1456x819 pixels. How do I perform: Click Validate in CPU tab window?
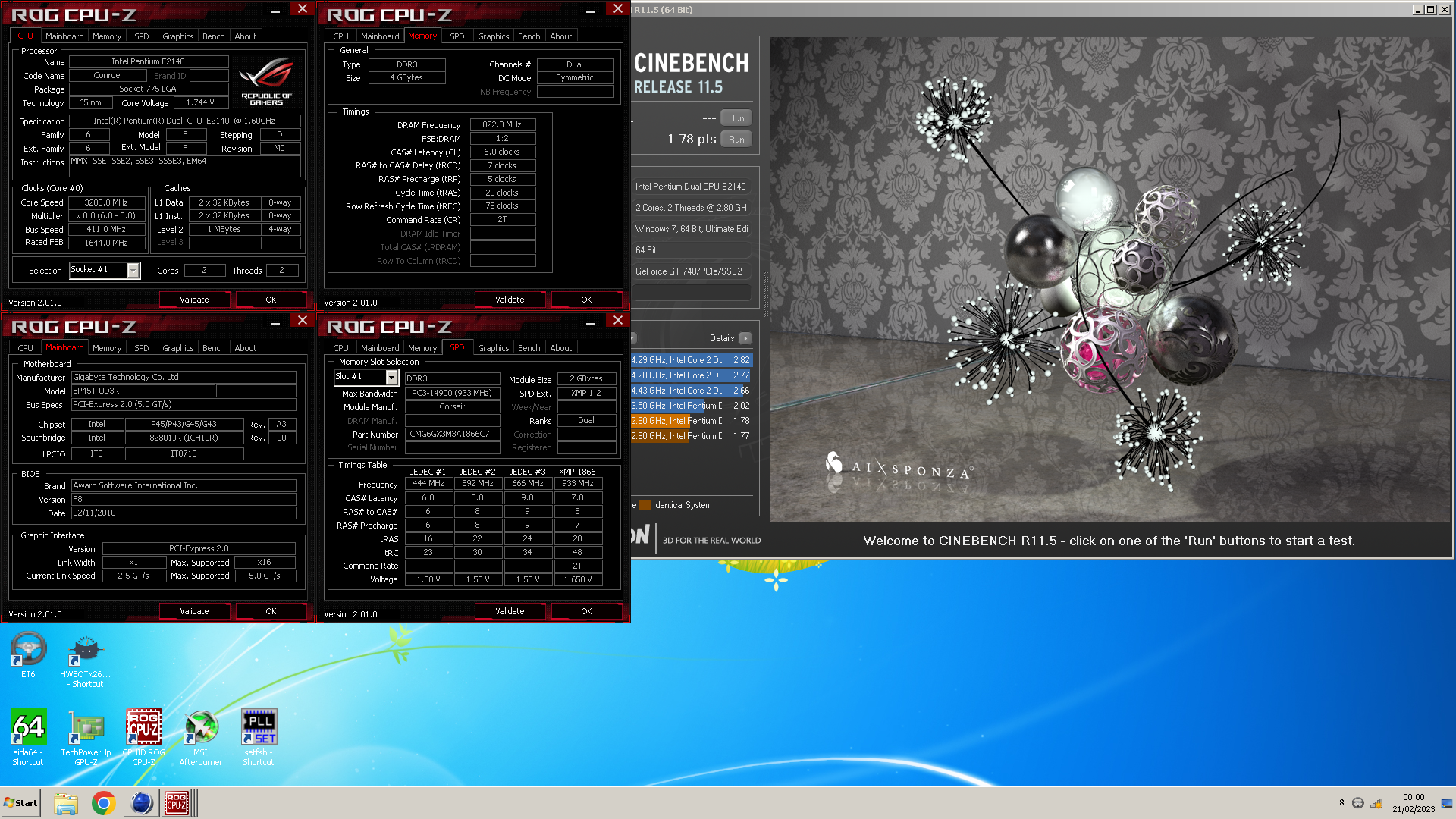coord(194,300)
